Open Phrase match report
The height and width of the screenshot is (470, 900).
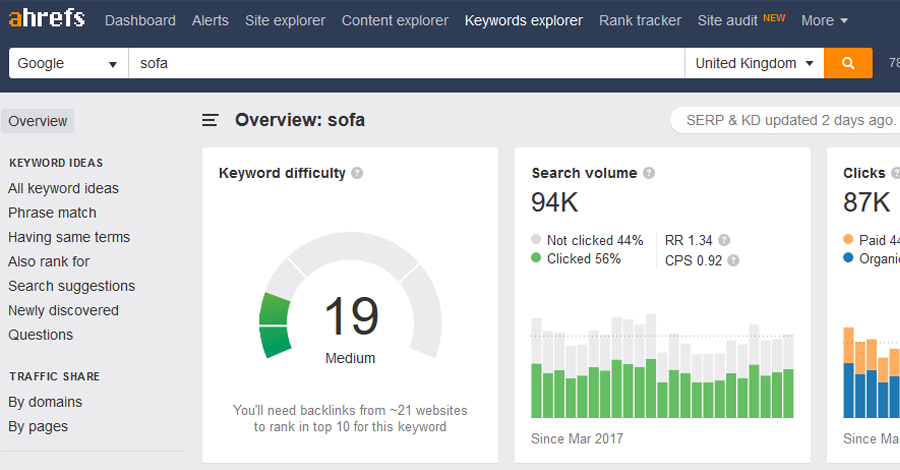(52, 212)
